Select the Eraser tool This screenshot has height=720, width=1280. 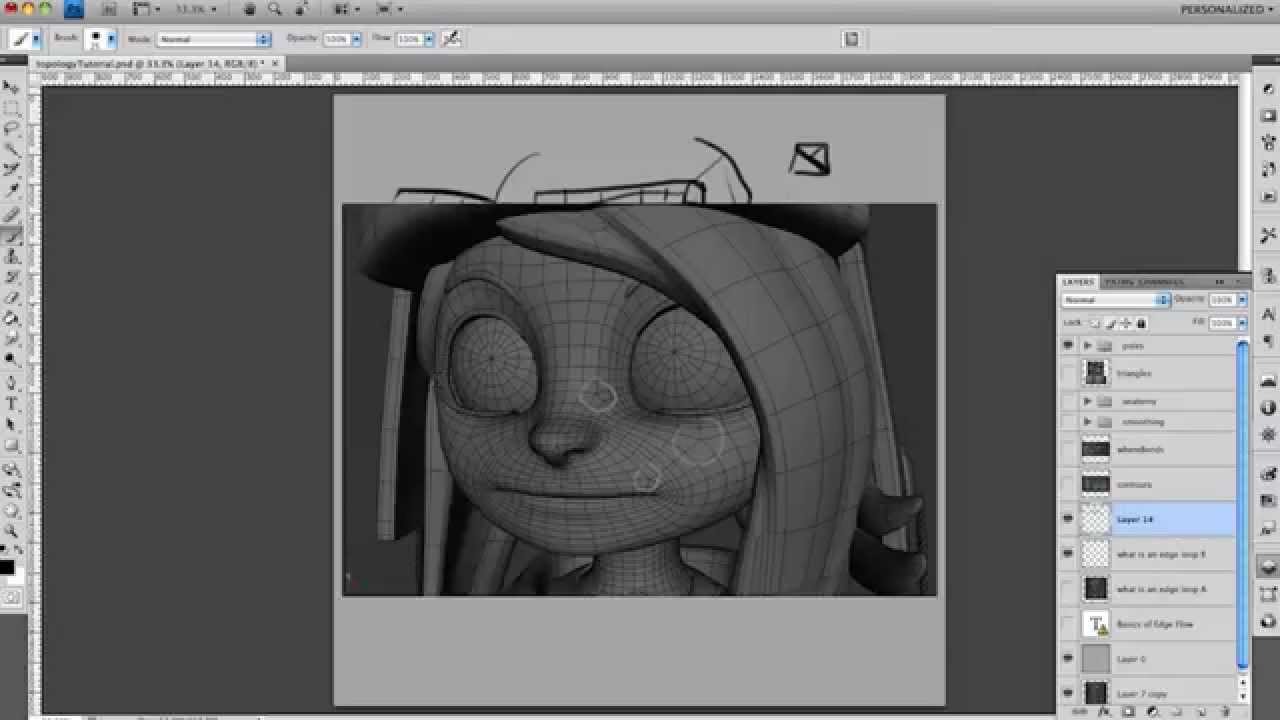[12, 298]
